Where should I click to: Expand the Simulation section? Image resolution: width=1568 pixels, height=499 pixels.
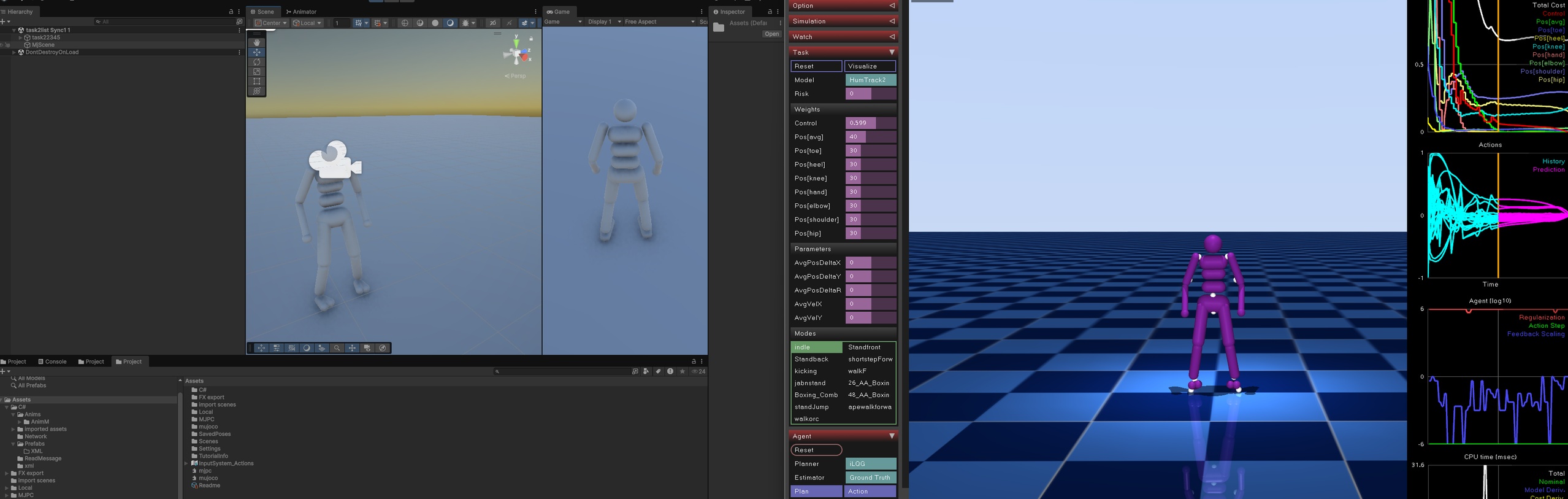pyautogui.click(x=843, y=21)
